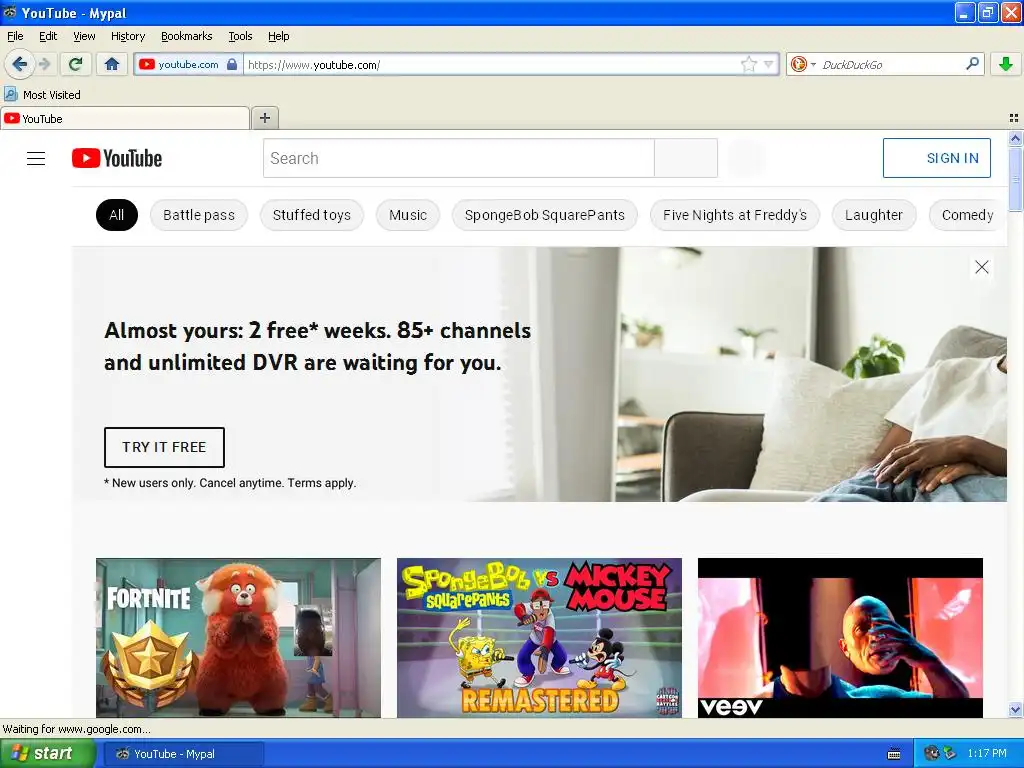
Task: Click the magnifier in the DuckDuckGo search box
Action: (x=972, y=63)
